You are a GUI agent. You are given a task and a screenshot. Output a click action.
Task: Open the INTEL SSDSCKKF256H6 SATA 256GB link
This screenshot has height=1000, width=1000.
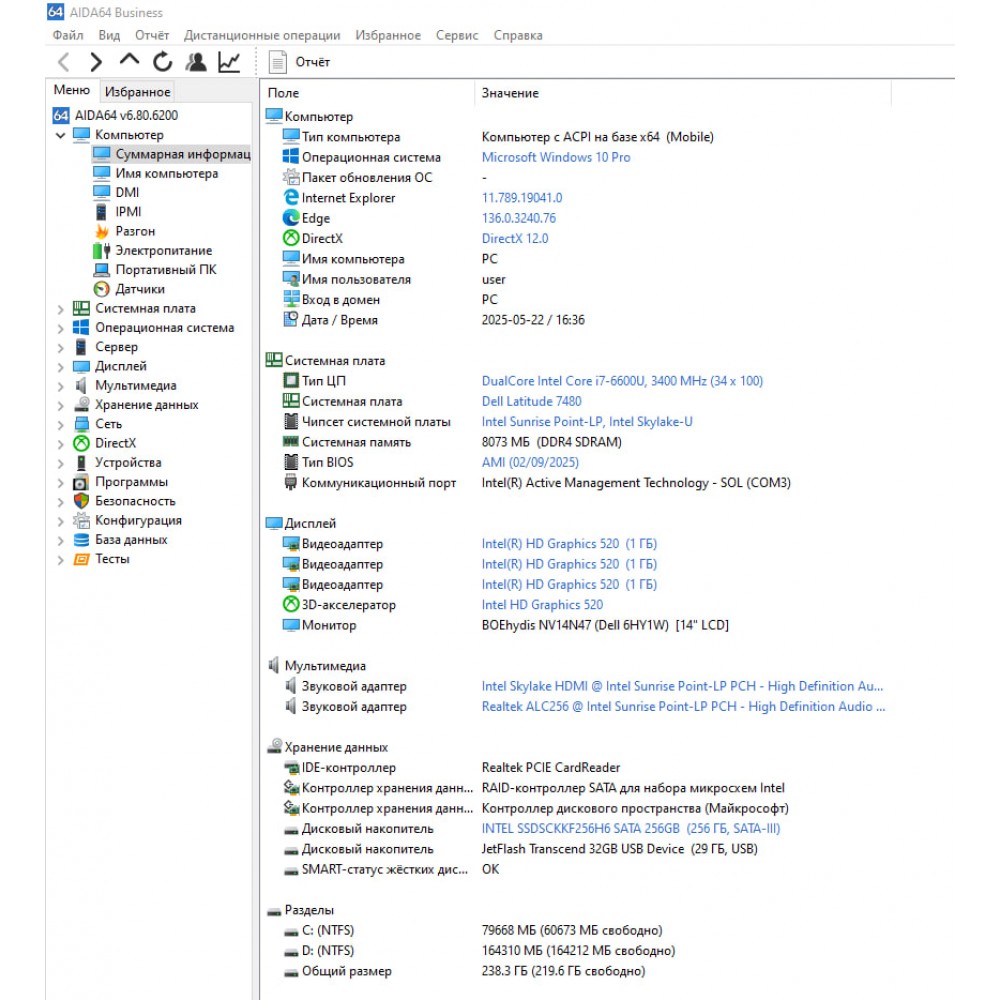coord(631,828)
